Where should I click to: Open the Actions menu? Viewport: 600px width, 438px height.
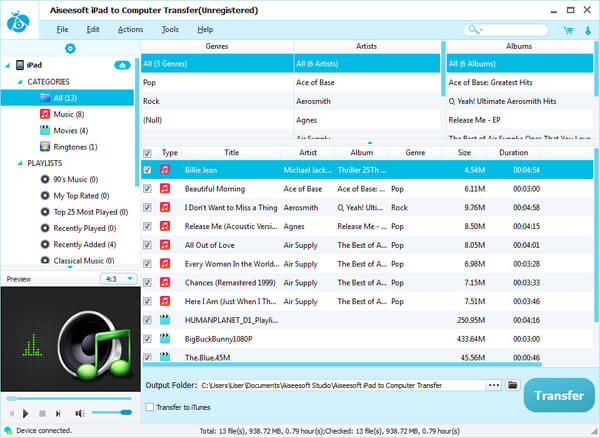[130, 29]
